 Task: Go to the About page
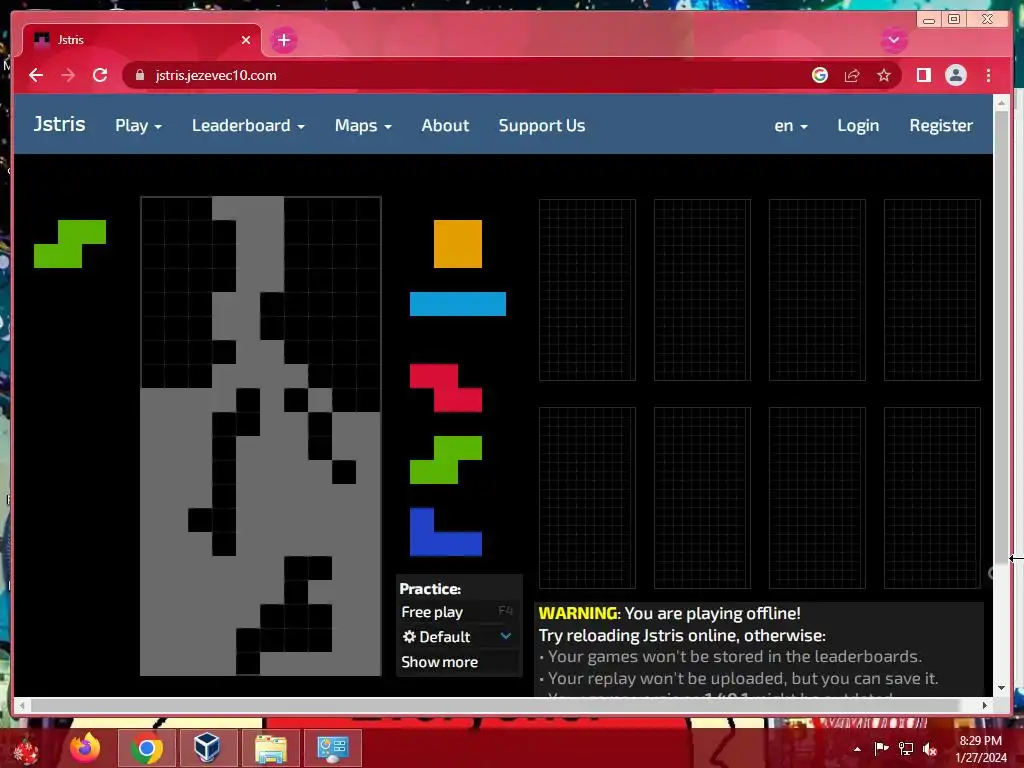pos(445,125)
